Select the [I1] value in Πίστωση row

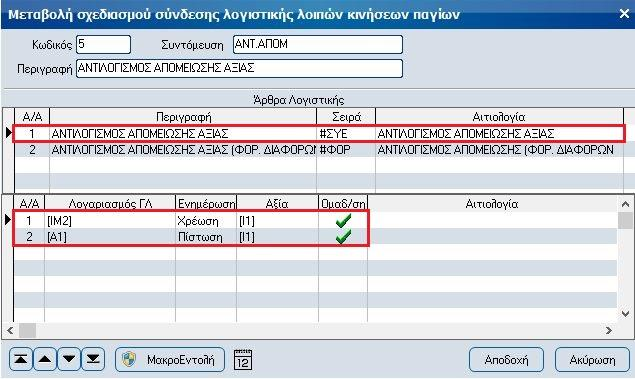coord(278,237)
